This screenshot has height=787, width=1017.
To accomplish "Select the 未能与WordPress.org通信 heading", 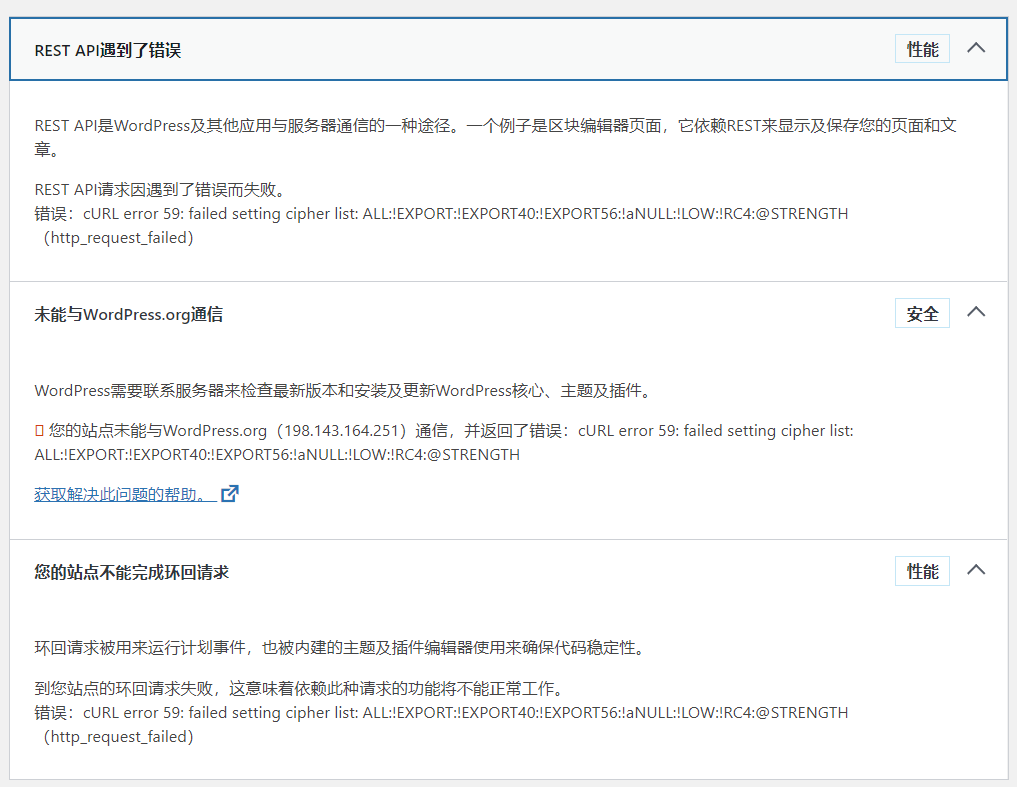I will pos(128,314).
